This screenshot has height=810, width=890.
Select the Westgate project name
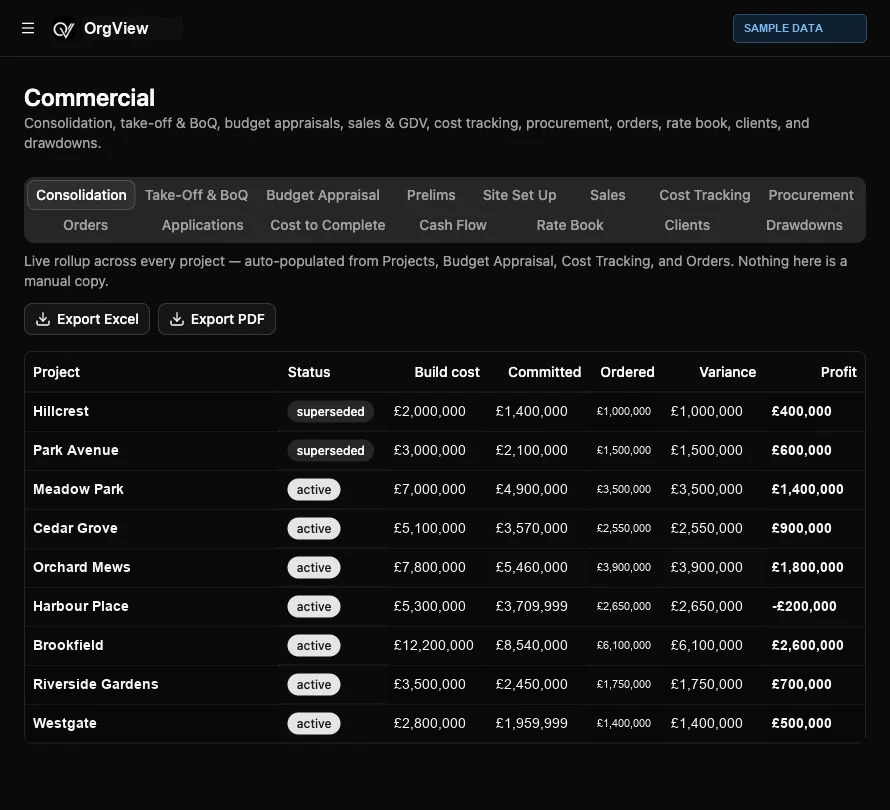pyautogui.click(x=65, y=723)
